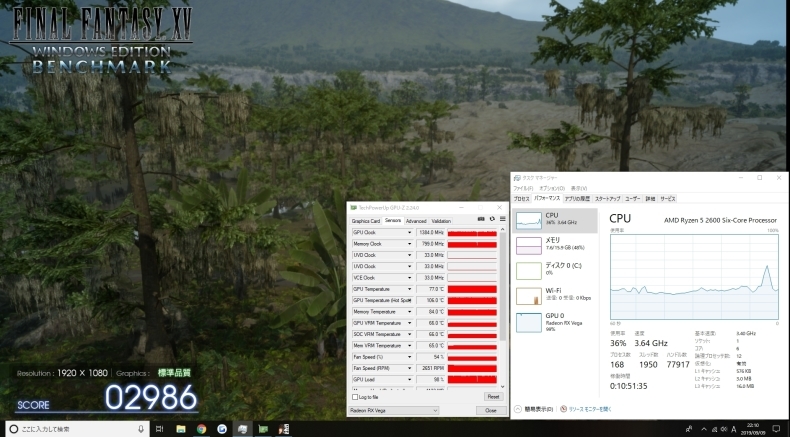This screenshot has width=790, height=437.
Task: Open the ファイル(F) menu in Task Manager
Action: [x=523, y=189]
